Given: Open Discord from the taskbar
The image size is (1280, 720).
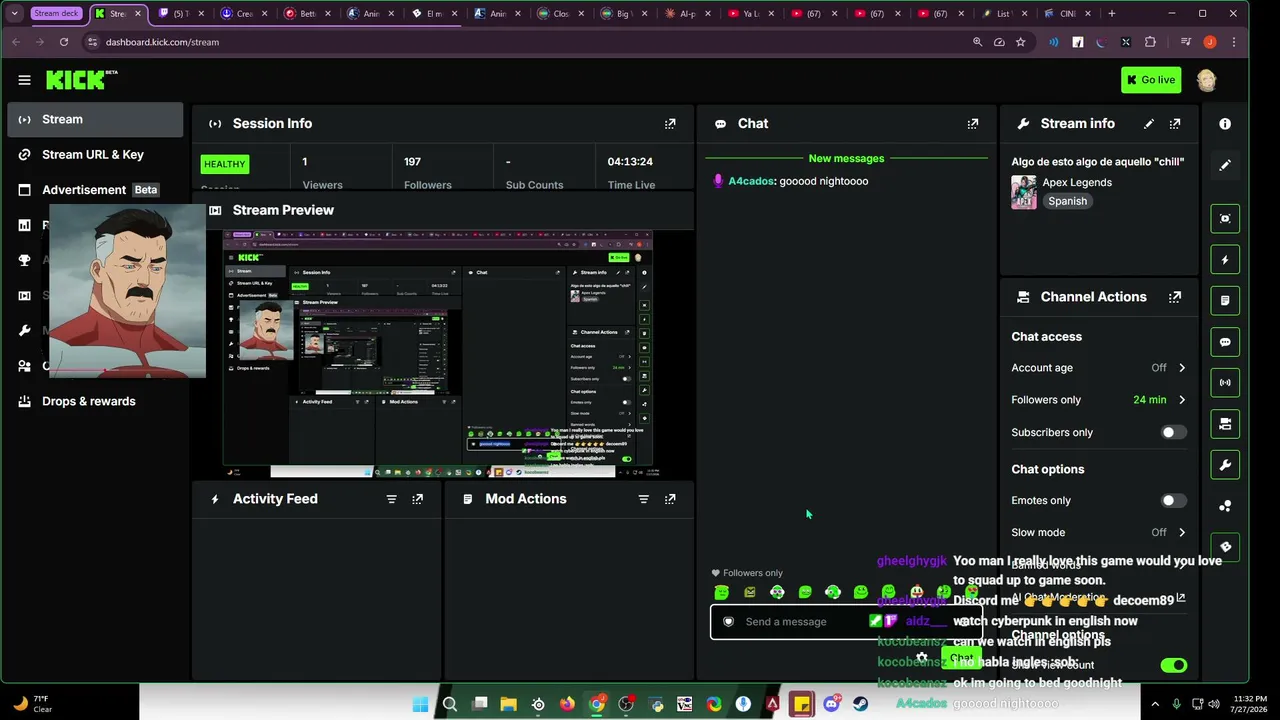Looking at the screenshot, I should pyautogui.click(x=832, y=704).
